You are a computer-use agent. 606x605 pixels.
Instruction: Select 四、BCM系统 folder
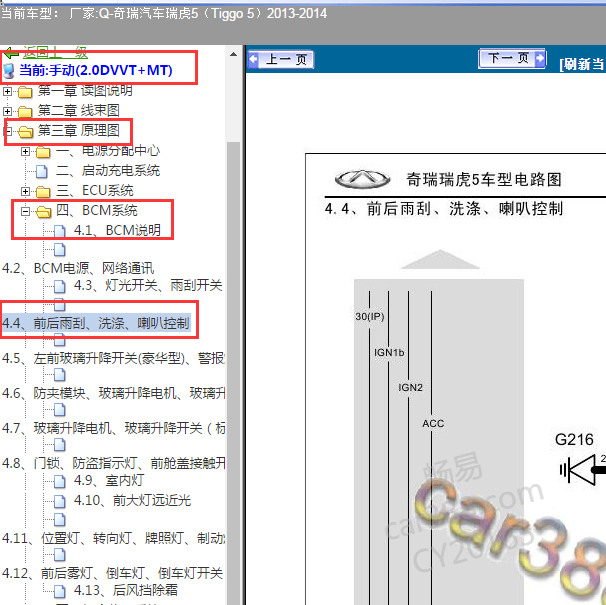tap(97, 210)
